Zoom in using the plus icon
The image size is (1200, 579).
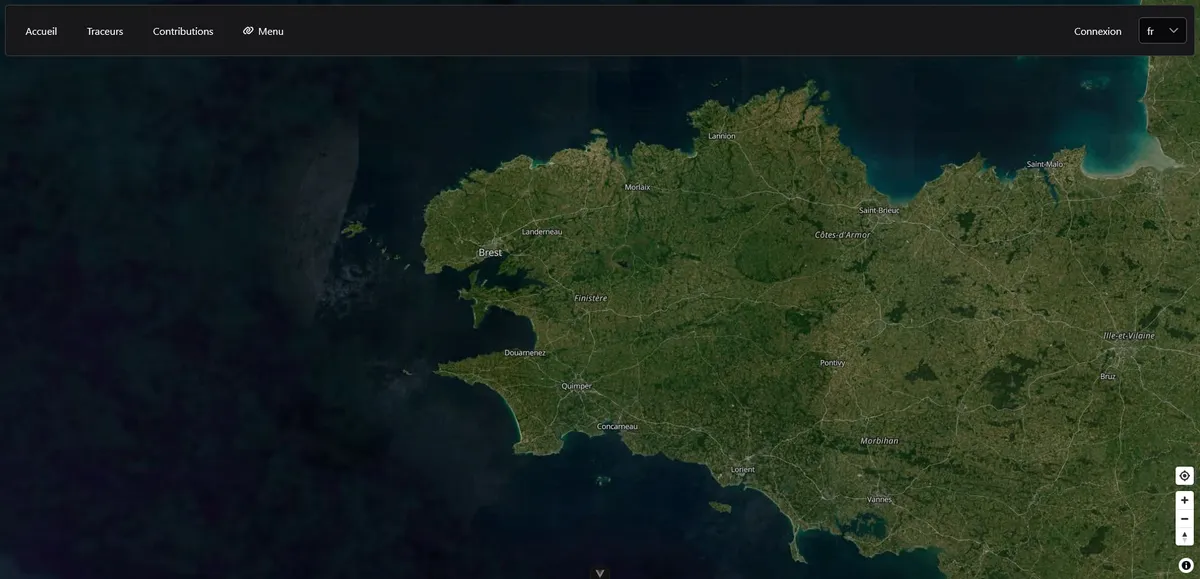pos(1183,499)
